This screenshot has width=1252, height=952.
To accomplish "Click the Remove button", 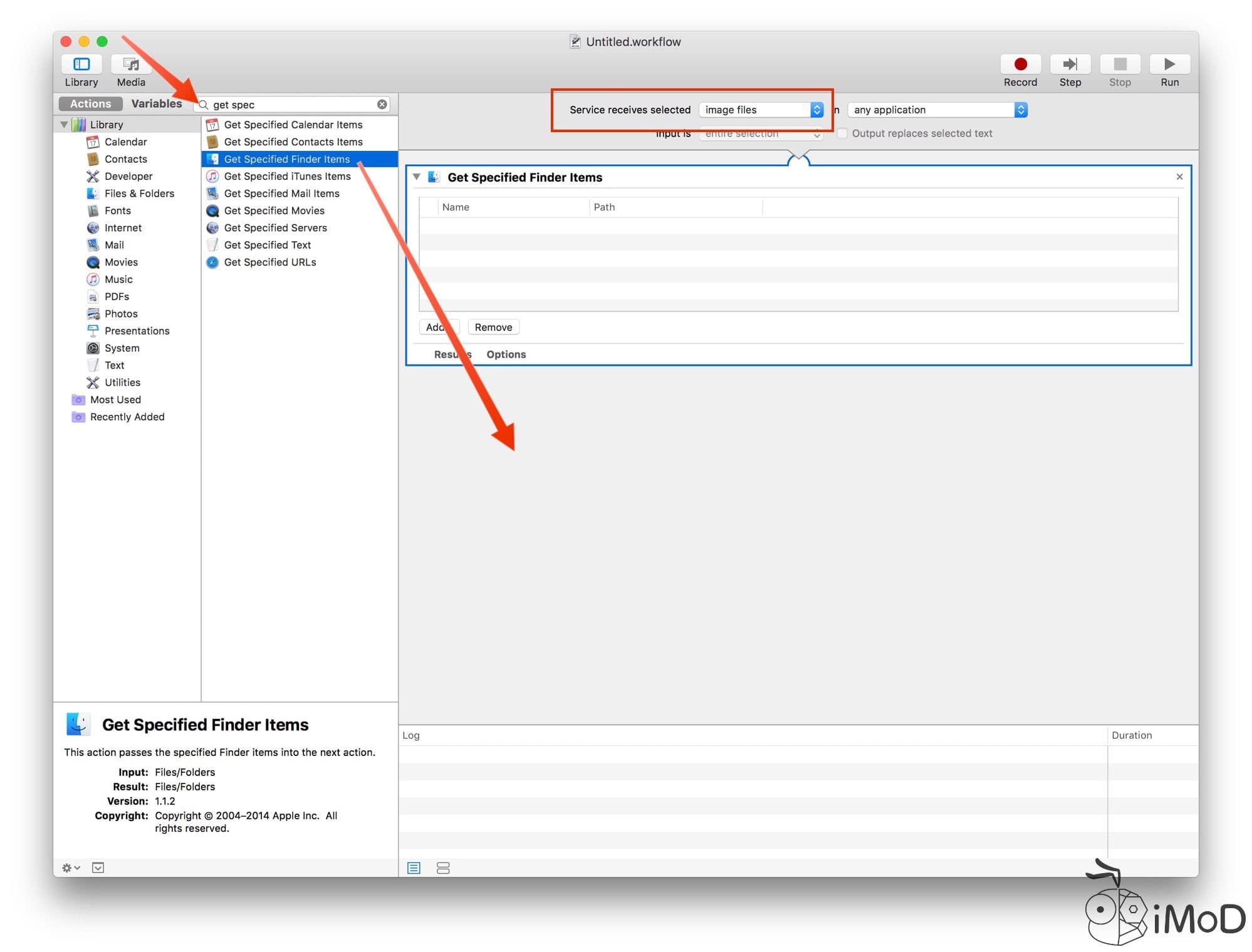I will coord(493,326).
